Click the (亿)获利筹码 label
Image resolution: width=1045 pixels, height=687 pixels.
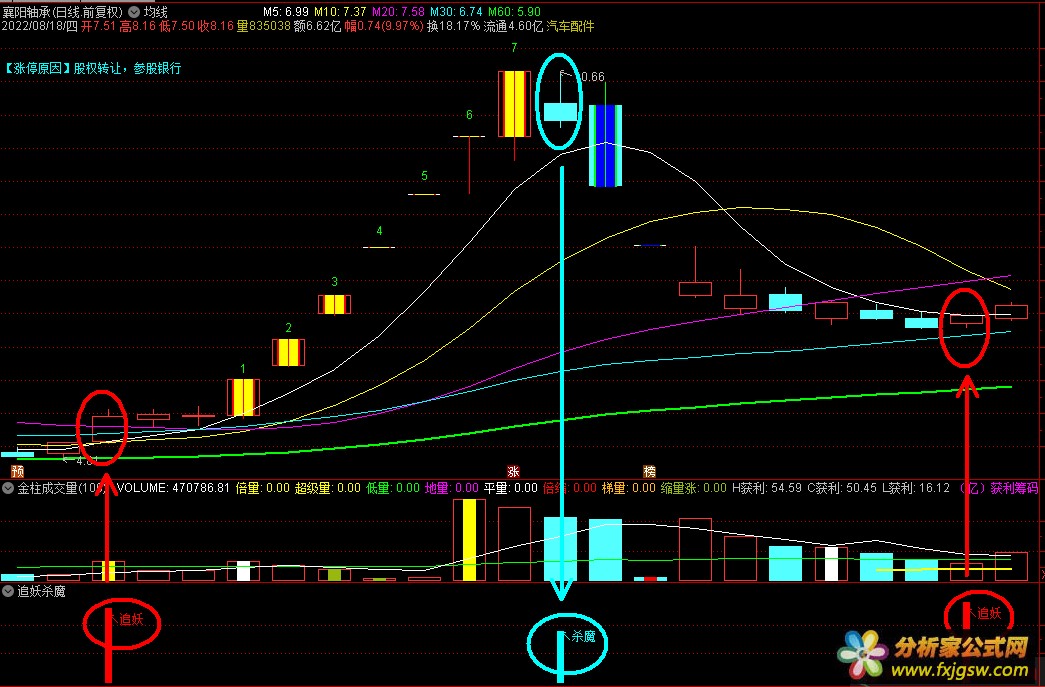[x=998, y=488]
